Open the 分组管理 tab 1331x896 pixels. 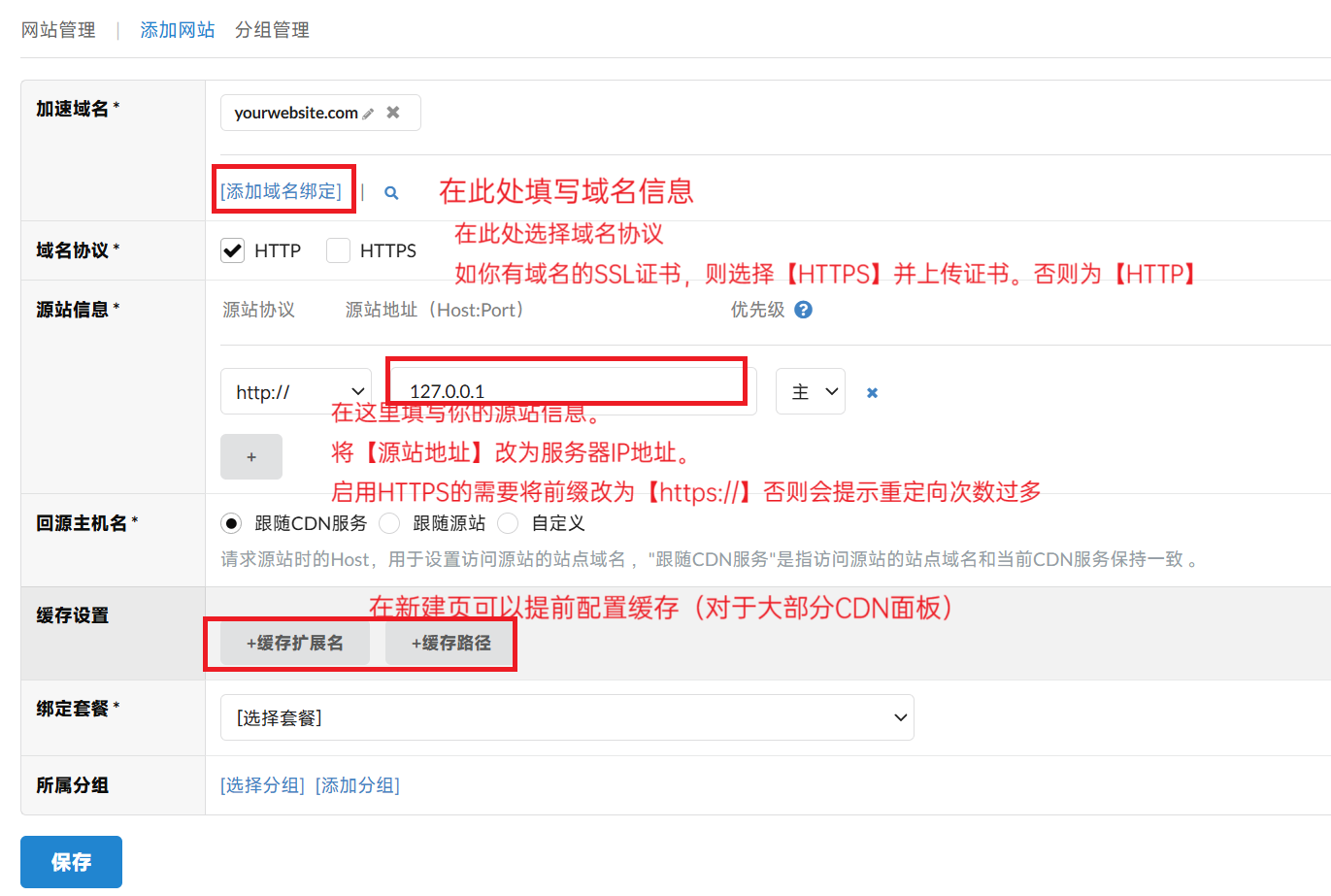click(272, 30)
